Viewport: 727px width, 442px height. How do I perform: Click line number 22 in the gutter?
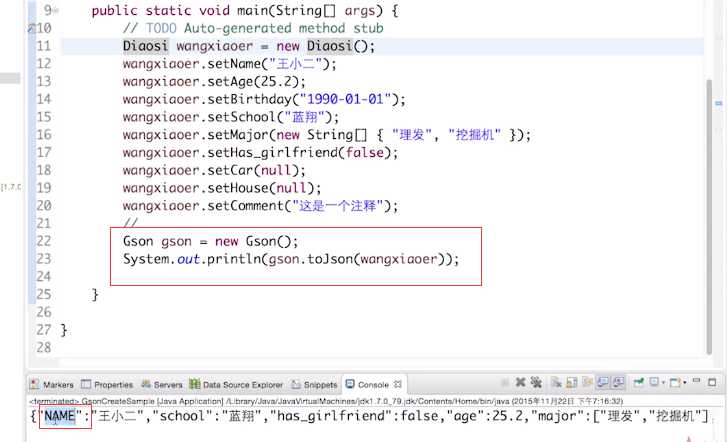click(x=44, y=241)
